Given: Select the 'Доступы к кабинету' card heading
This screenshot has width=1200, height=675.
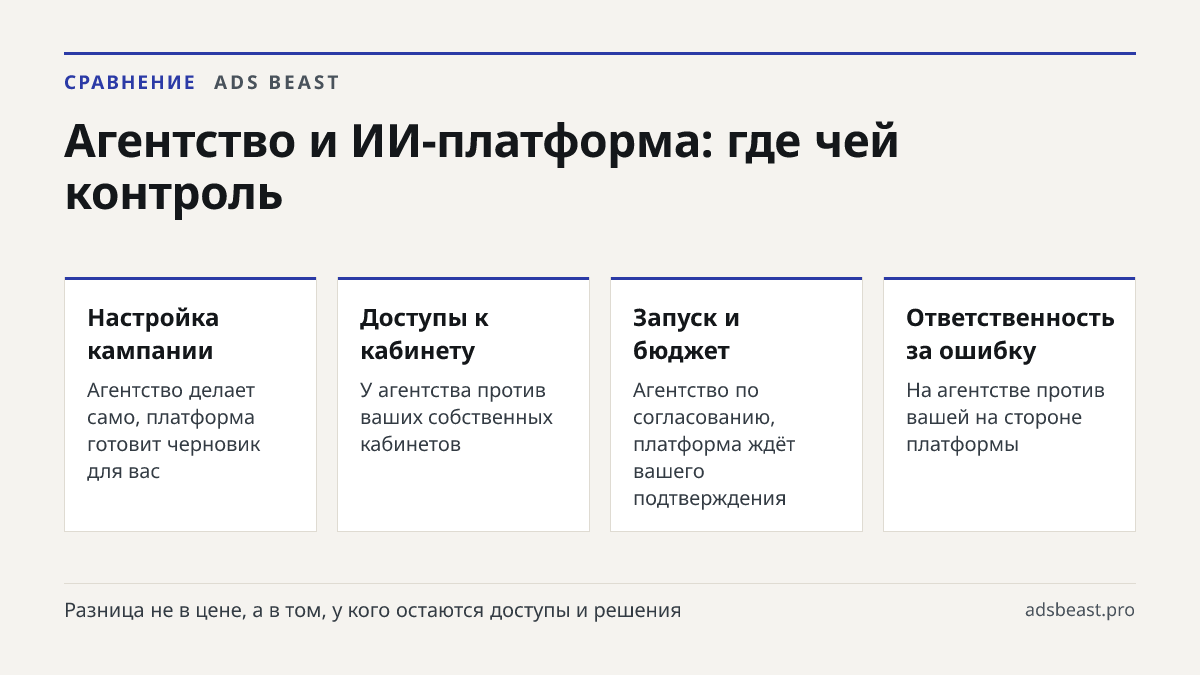Looking at the screenshot, I should click(425, 334).
